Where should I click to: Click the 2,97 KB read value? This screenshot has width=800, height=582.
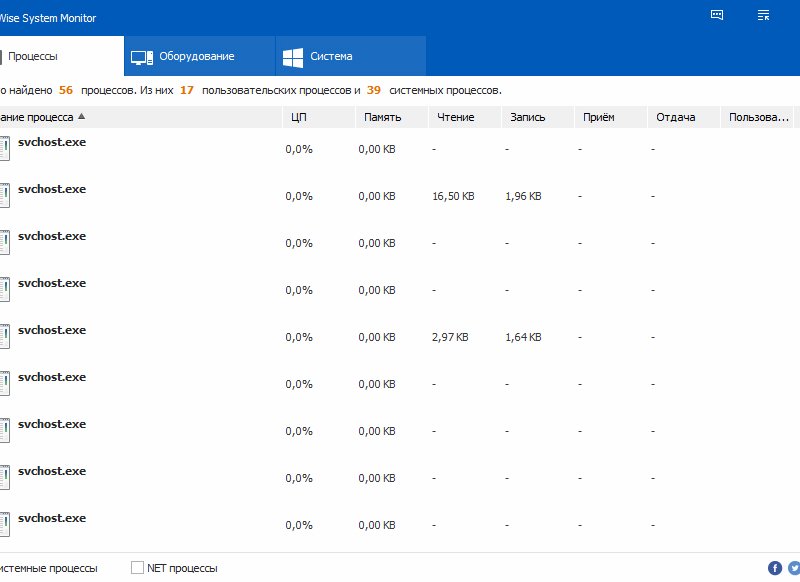tap(450, 337)
